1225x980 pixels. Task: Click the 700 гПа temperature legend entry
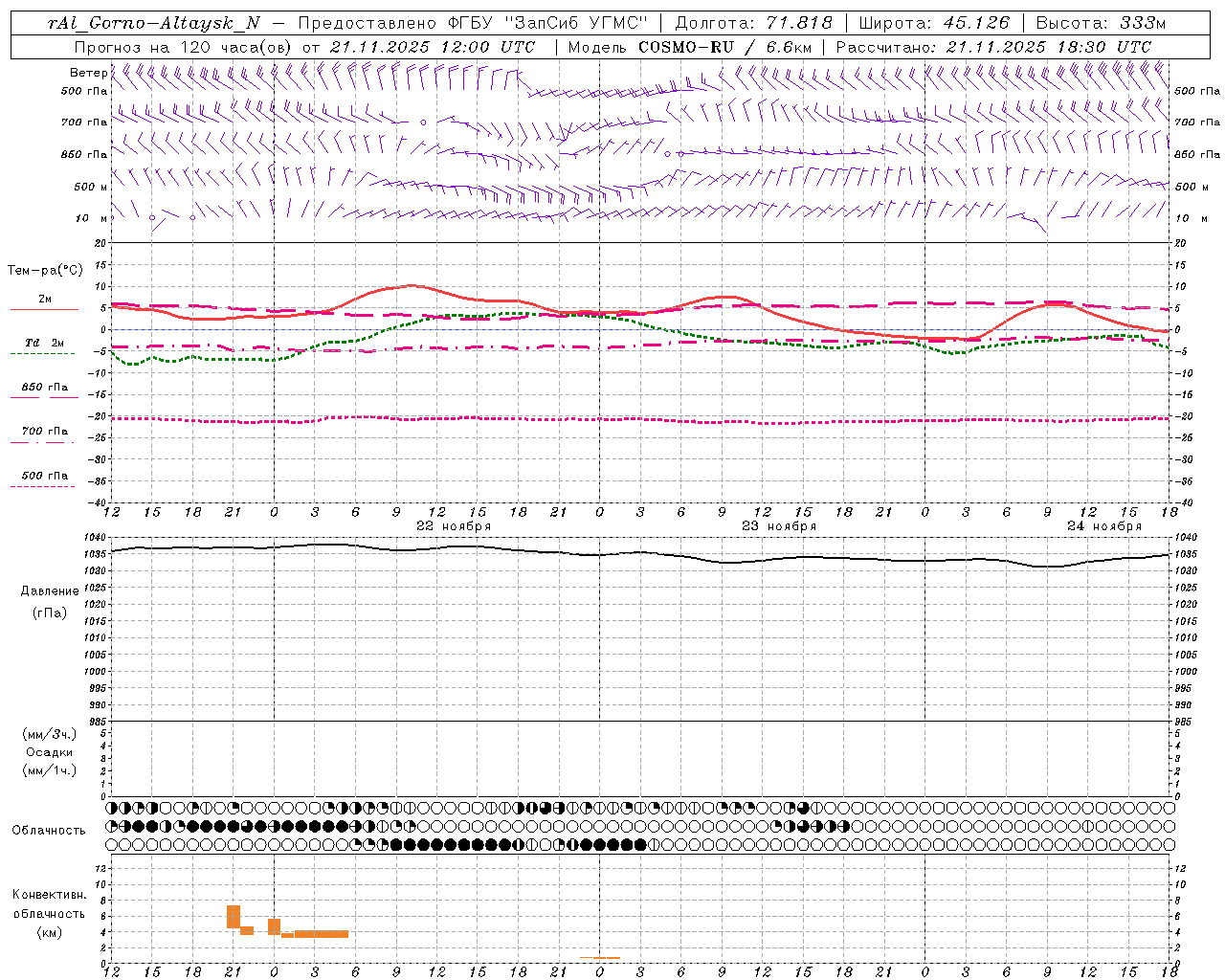[44, 434]
